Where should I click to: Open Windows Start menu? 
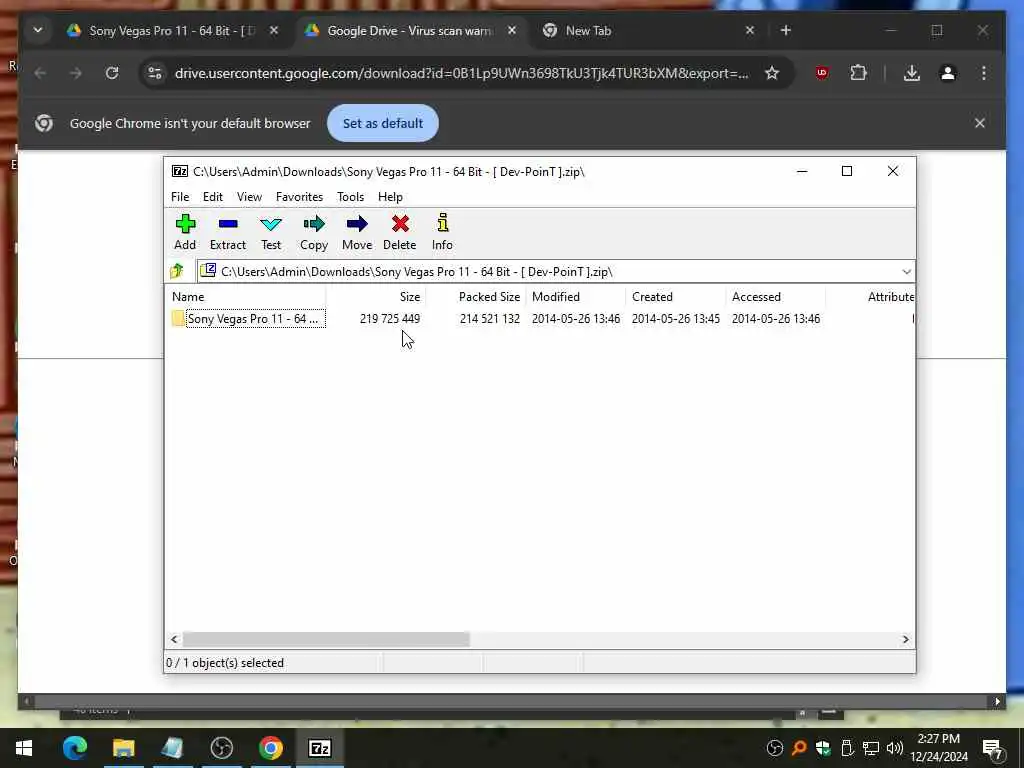[24, 748]
